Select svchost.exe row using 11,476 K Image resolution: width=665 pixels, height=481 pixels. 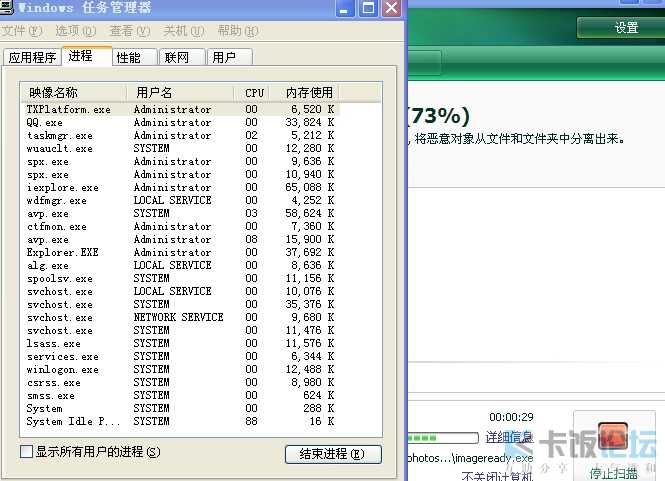180,330
